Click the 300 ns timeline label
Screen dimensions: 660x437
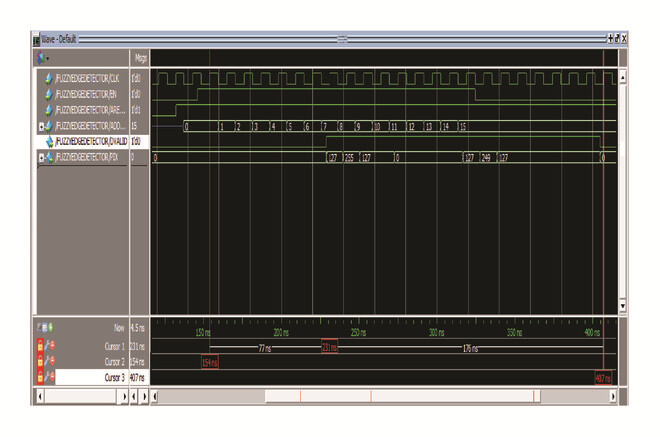coord(436,333)
